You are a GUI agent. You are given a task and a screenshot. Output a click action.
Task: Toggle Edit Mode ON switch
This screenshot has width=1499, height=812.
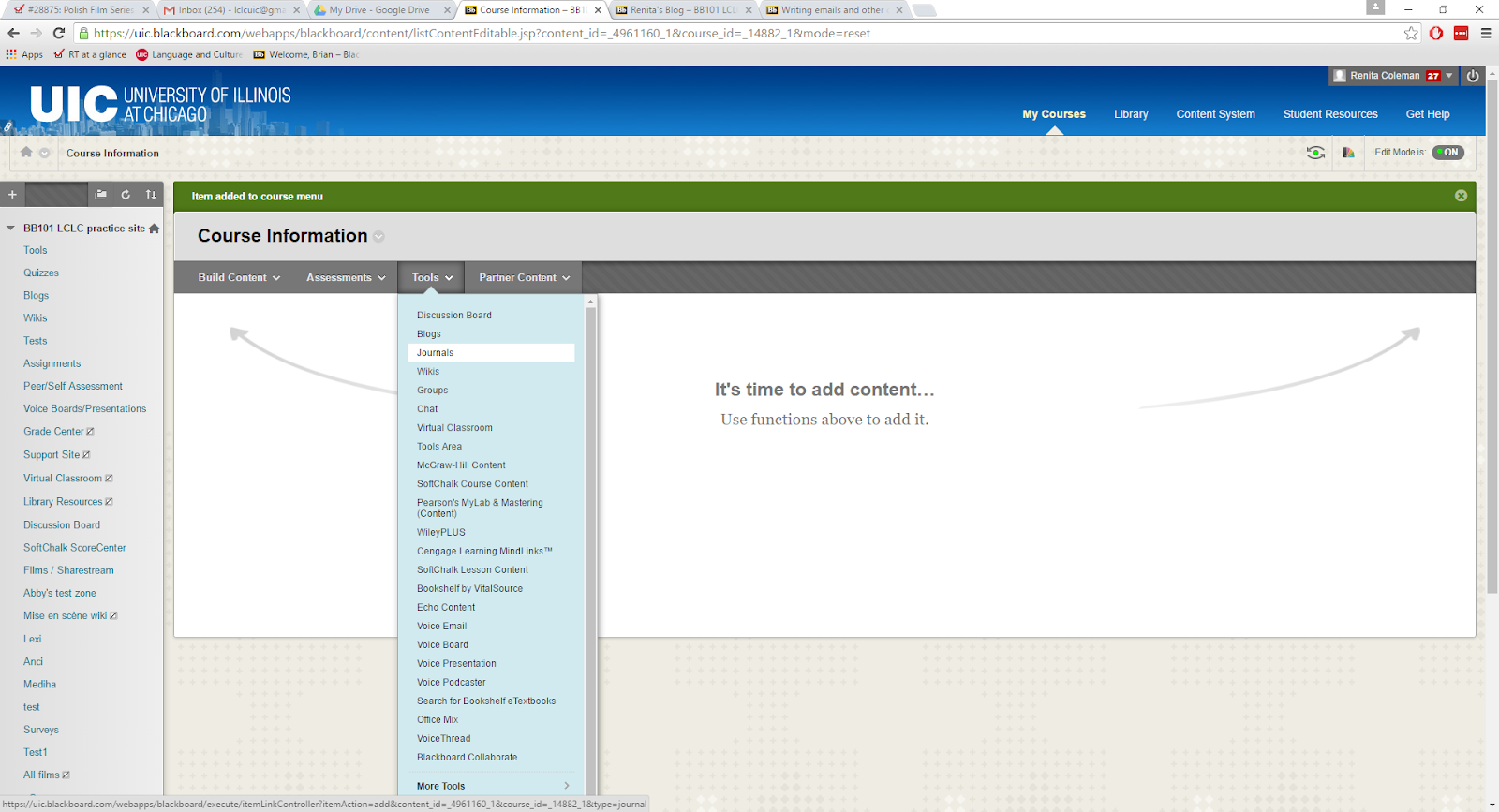coord(1447,153)
